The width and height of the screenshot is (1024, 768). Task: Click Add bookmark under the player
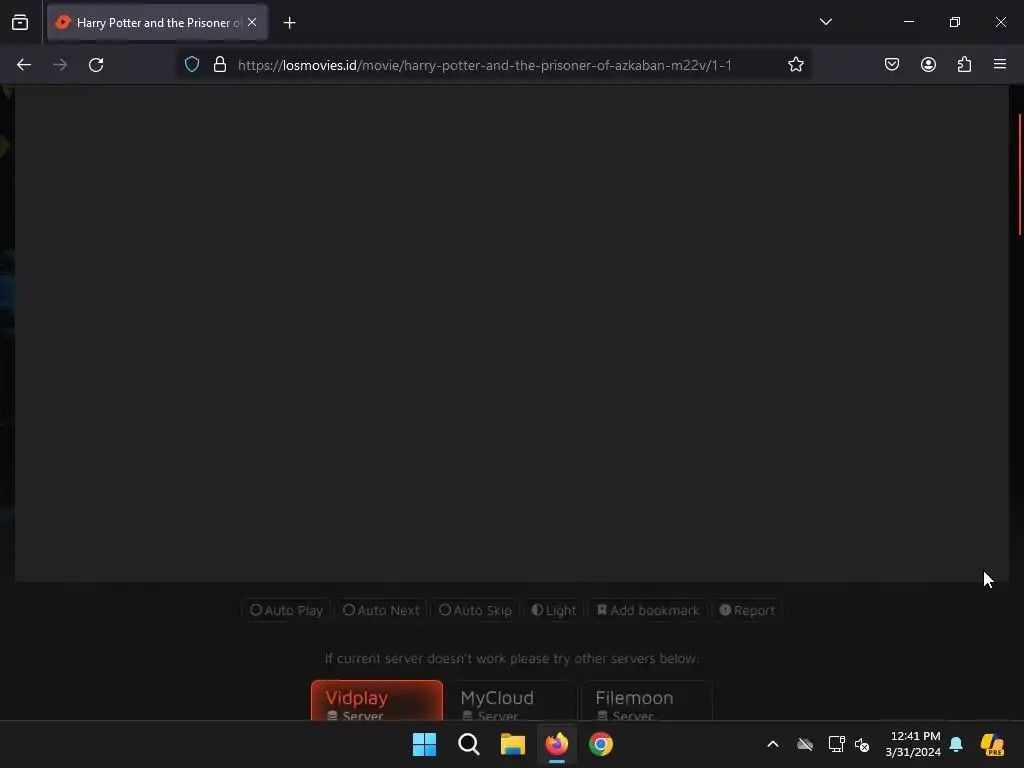point(648,610)
